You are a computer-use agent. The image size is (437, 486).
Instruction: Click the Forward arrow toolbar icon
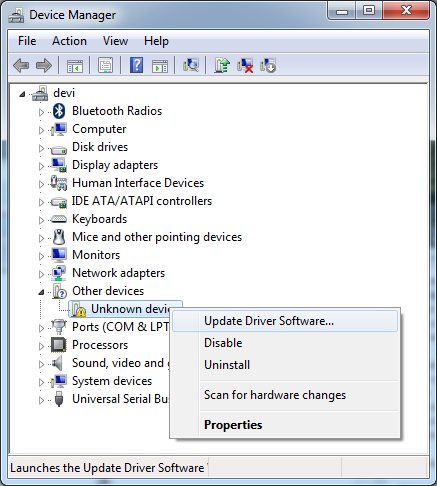pos(44,65)
